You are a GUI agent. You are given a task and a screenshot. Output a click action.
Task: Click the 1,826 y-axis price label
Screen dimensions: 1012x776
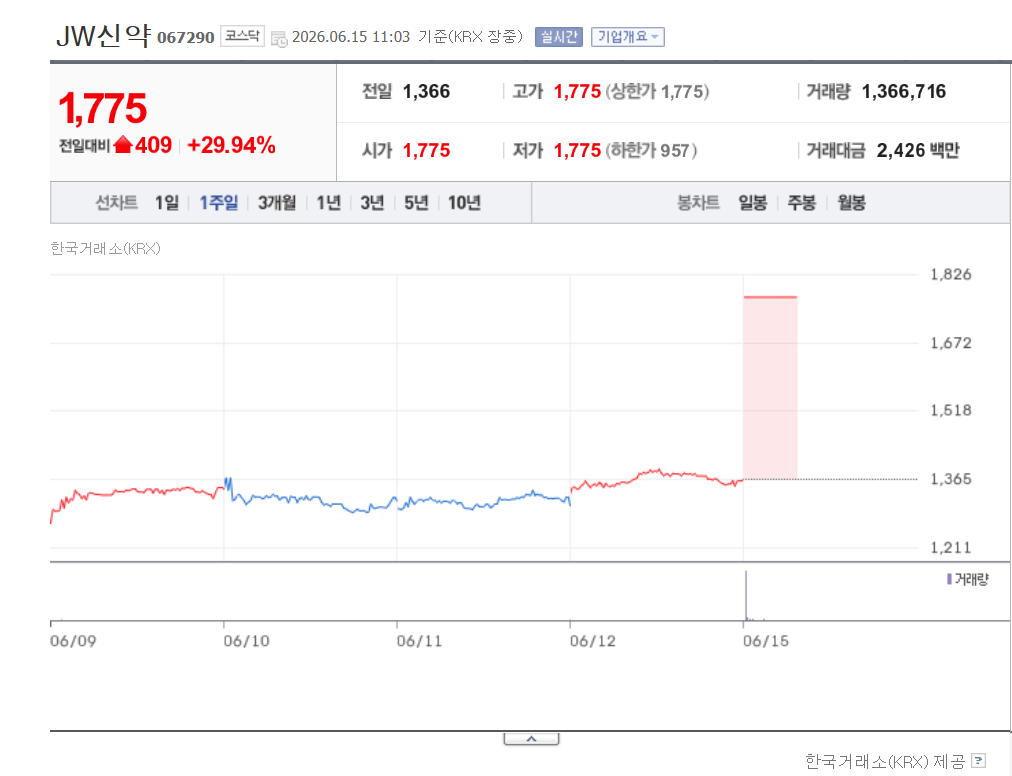pos(950,274)
